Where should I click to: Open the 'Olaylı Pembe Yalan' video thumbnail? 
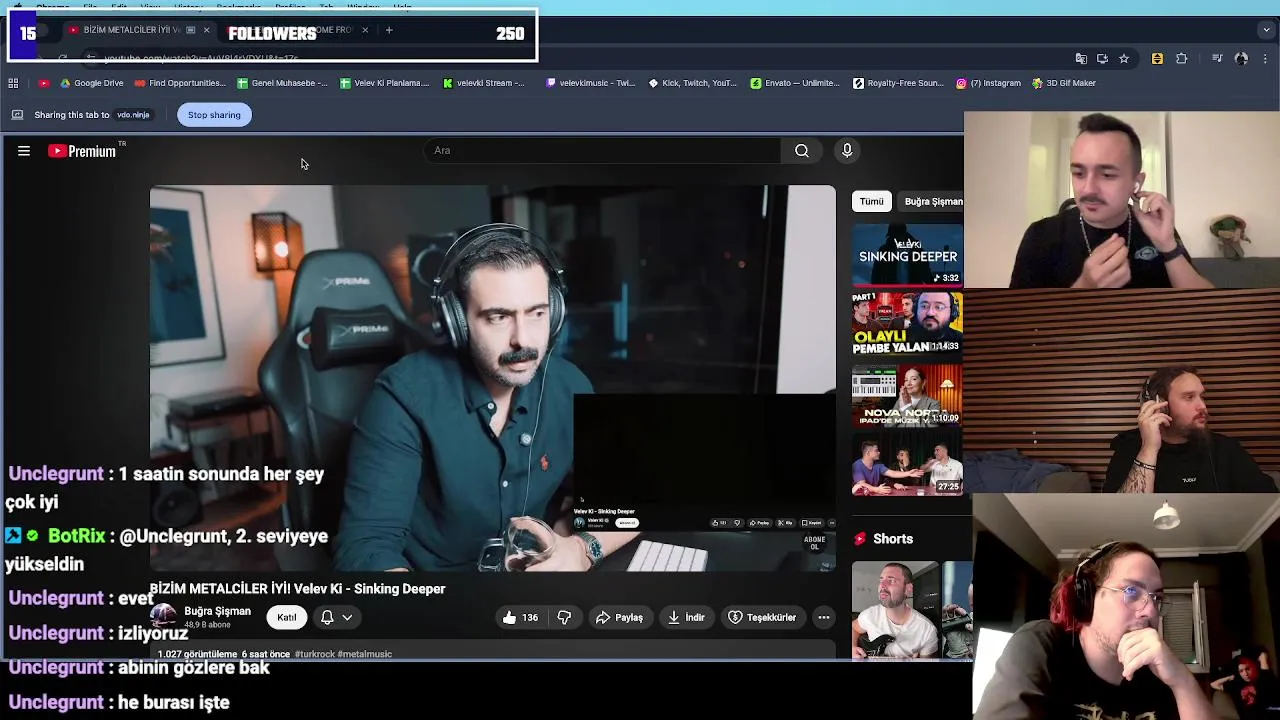(907, 322)
